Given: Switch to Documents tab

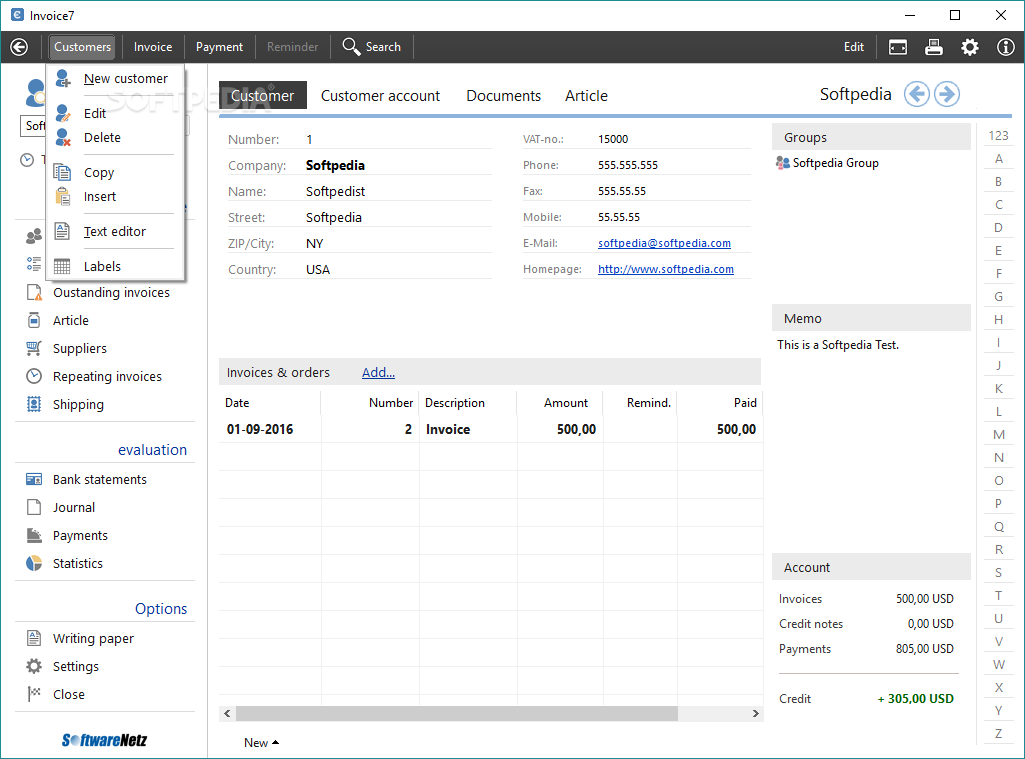Looking at the screenshot, I should [x=503, y=95].
